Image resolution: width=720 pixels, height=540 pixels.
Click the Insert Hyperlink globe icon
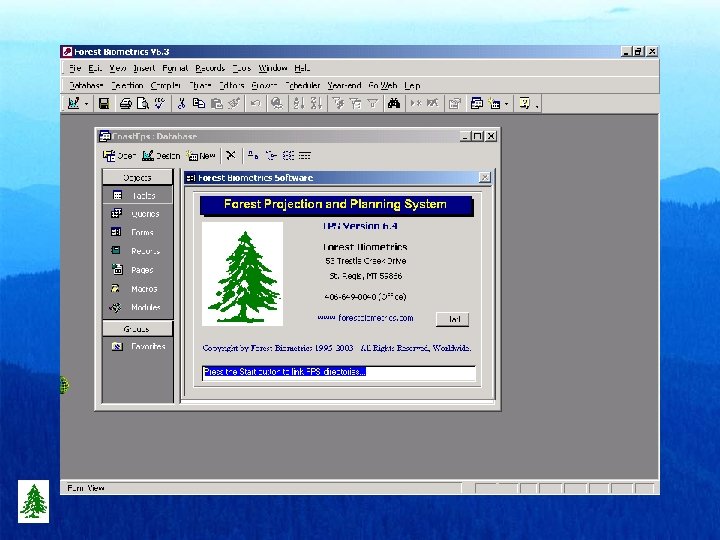tap(276, 104)
